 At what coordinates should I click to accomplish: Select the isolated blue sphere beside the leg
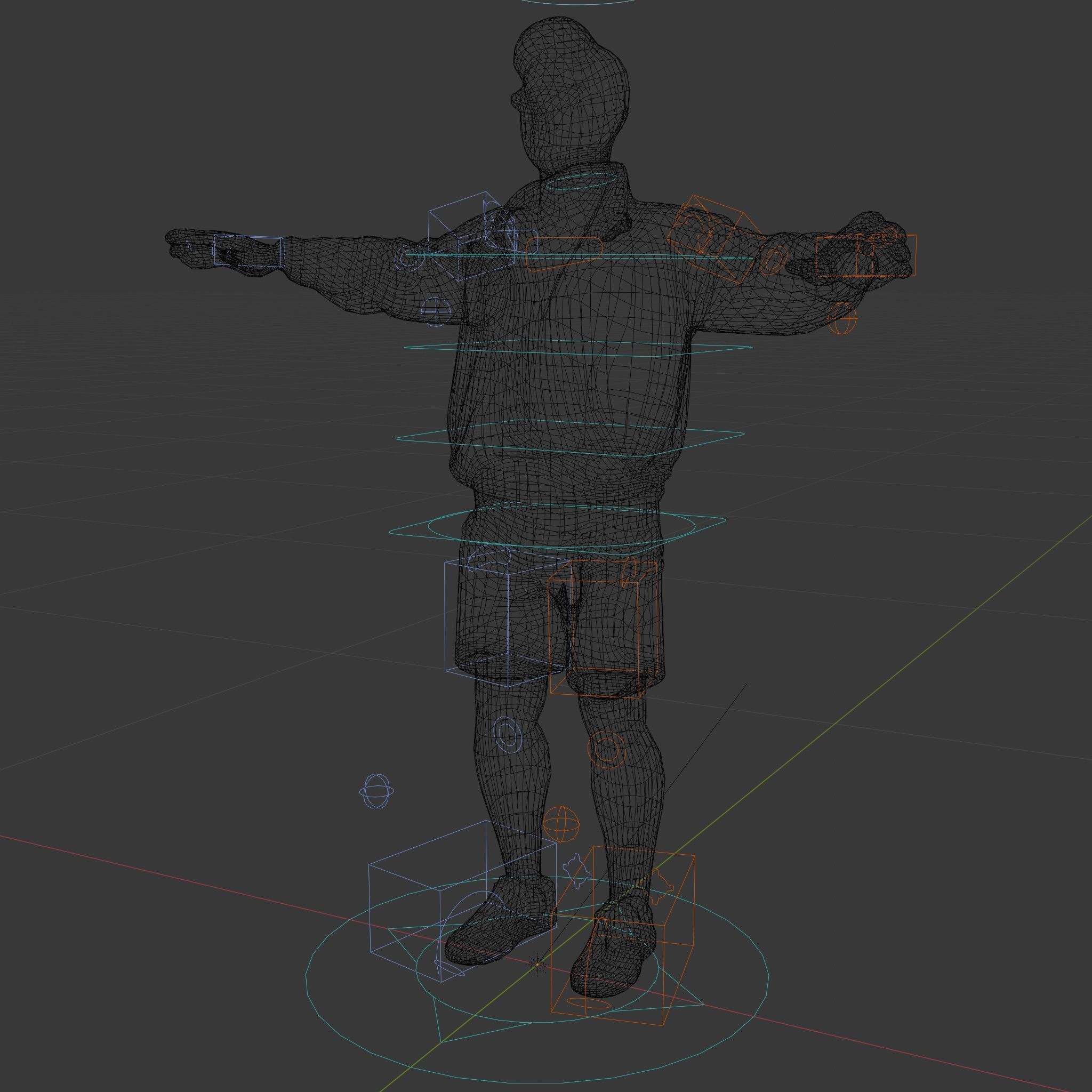pyautogui.click(x=376, y=791)
